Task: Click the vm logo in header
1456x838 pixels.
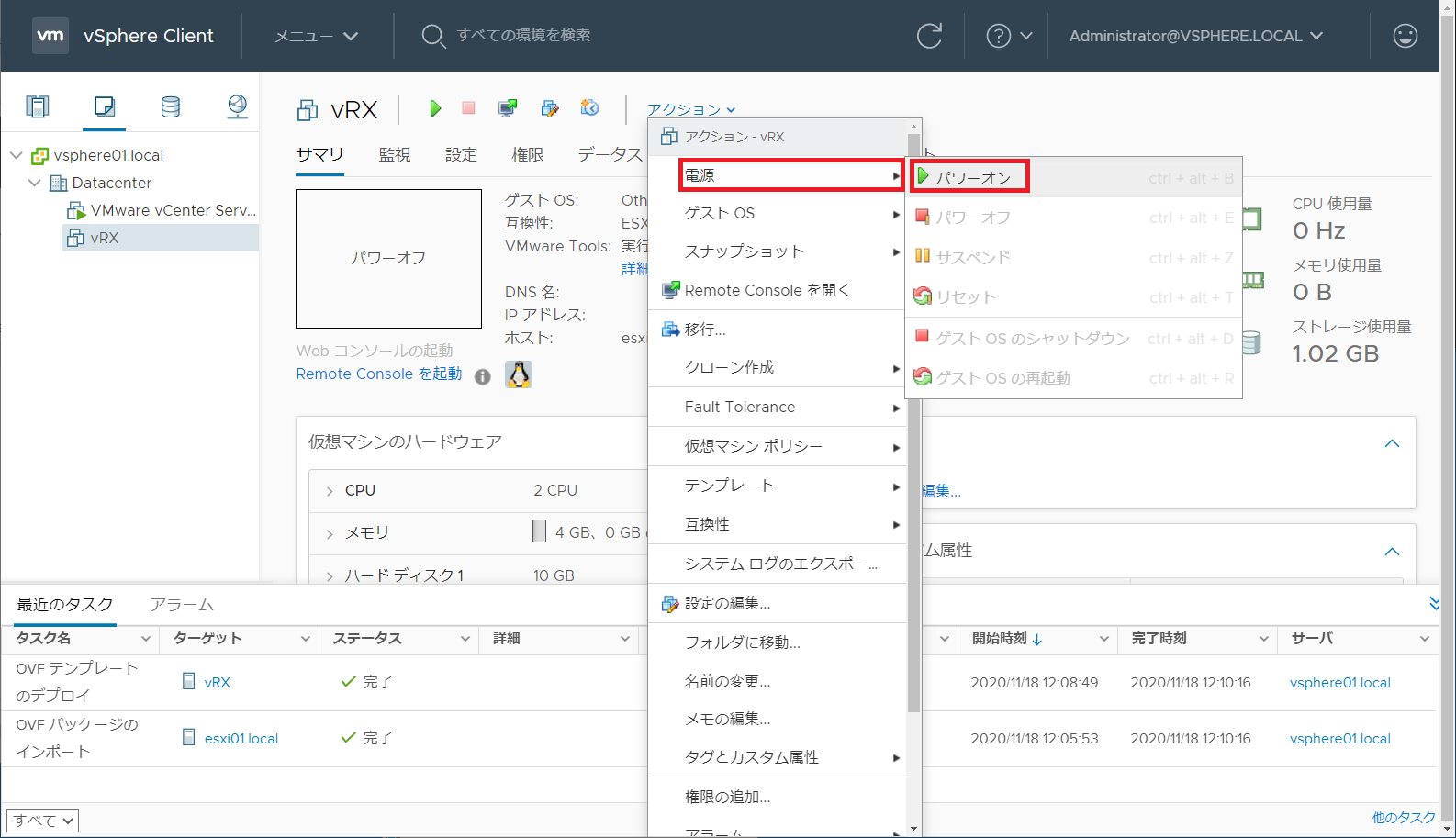Action: (50, 36)
